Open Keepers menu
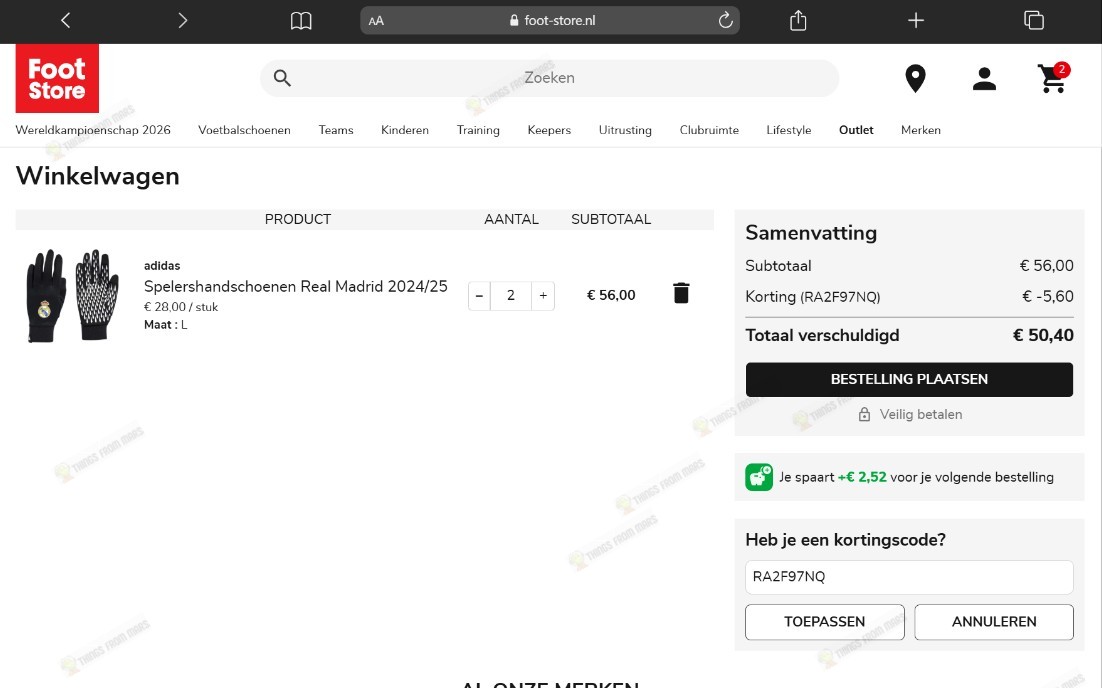Screen dimensions: 1102x688 pos(549,130)
